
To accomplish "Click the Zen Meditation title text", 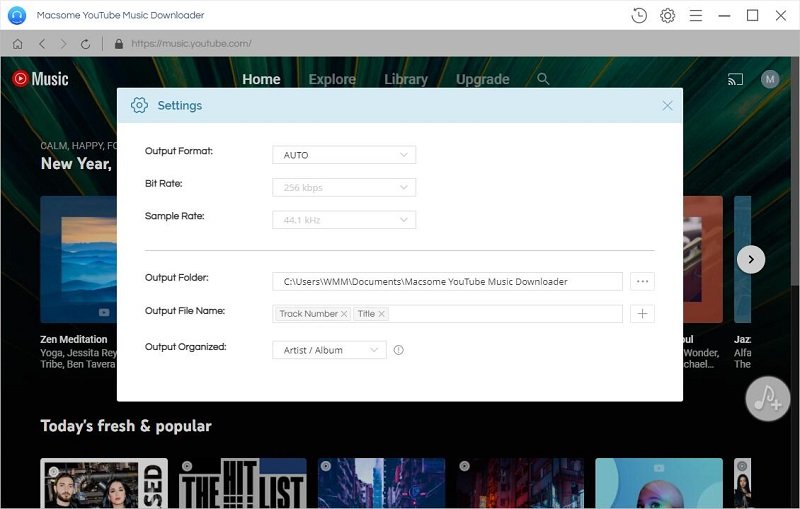I will pyautogui.click(x=74, y=339).
